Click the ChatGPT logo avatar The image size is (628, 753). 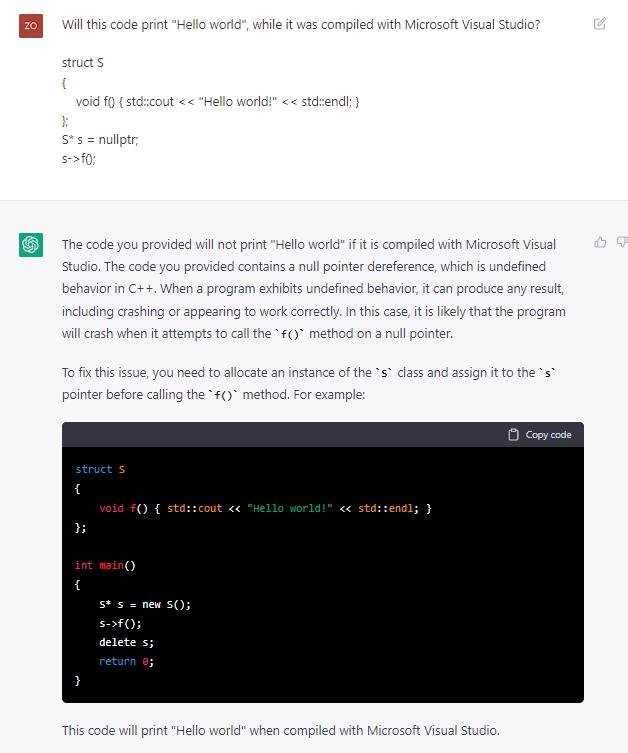(x=31, y=245)
